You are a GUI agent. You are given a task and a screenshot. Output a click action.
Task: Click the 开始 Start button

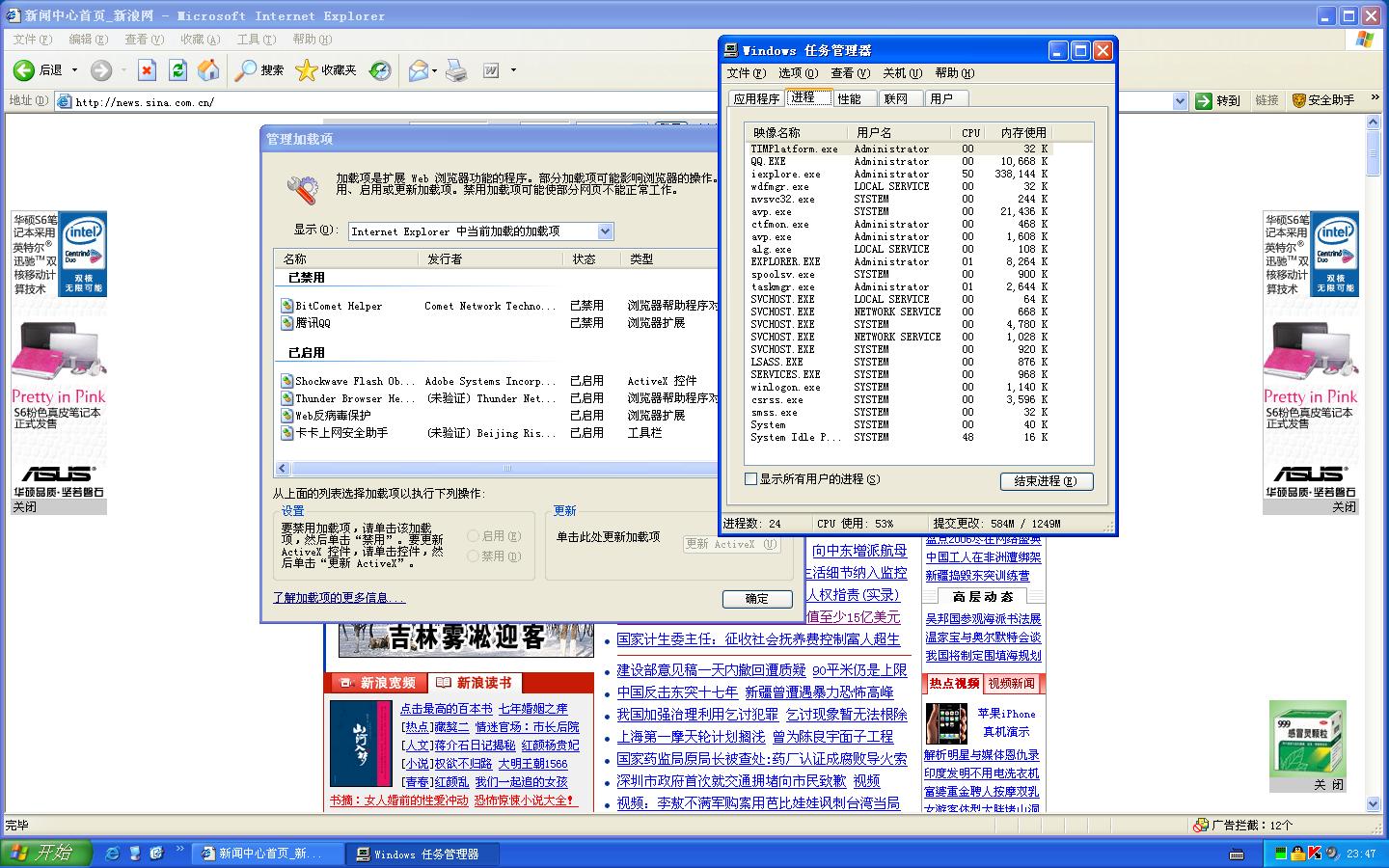tap(46, 854)
